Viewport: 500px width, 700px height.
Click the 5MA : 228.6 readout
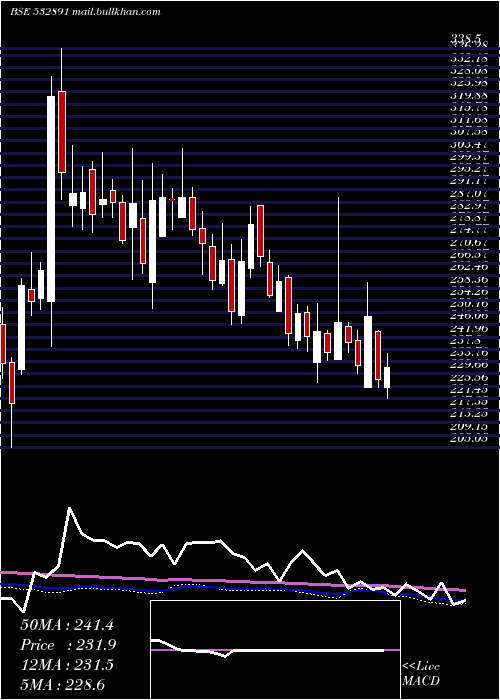tap(62, 685)
